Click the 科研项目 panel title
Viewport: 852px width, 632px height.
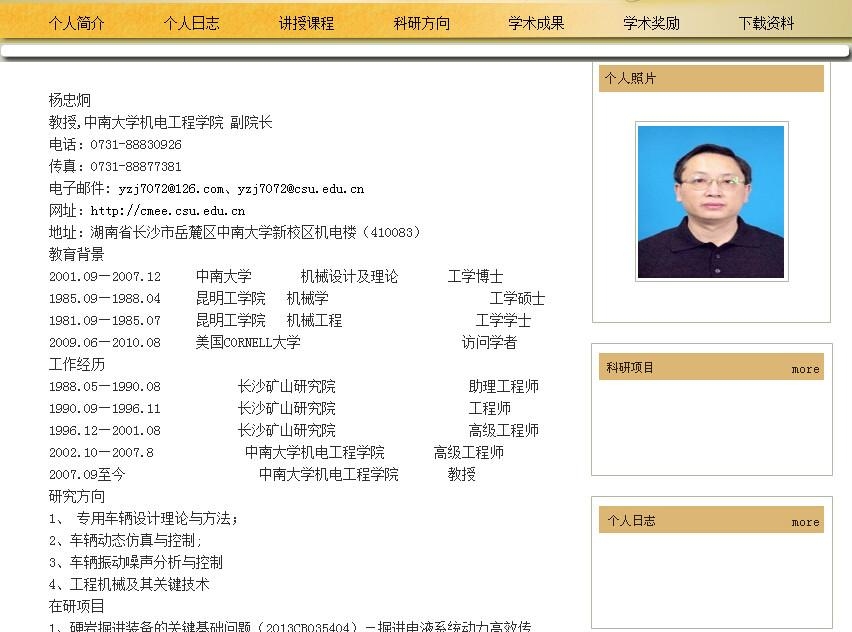point(630,368)
